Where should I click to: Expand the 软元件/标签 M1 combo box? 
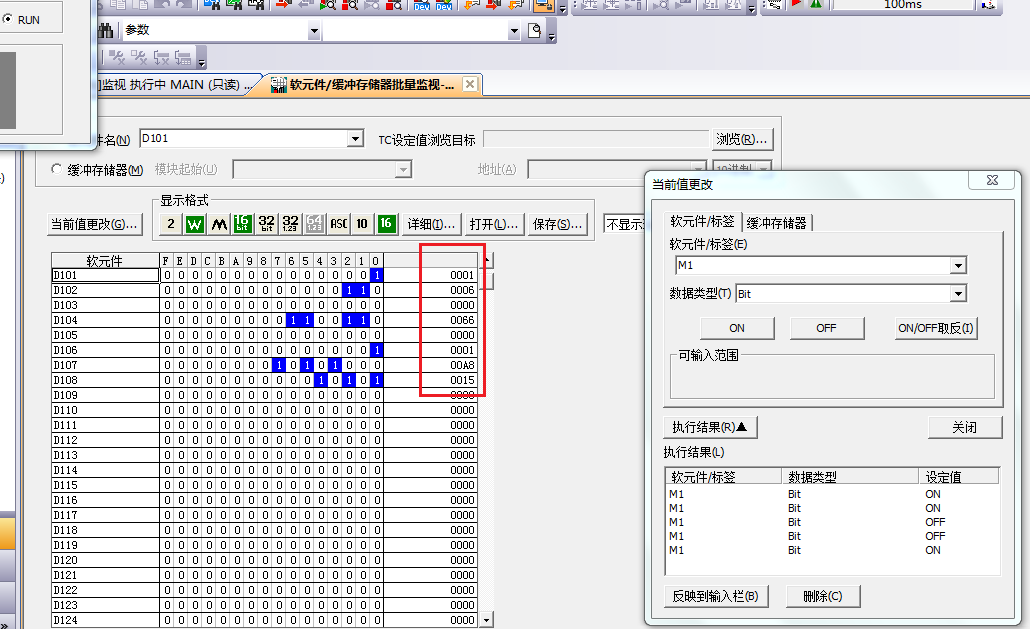click(958, 266)
